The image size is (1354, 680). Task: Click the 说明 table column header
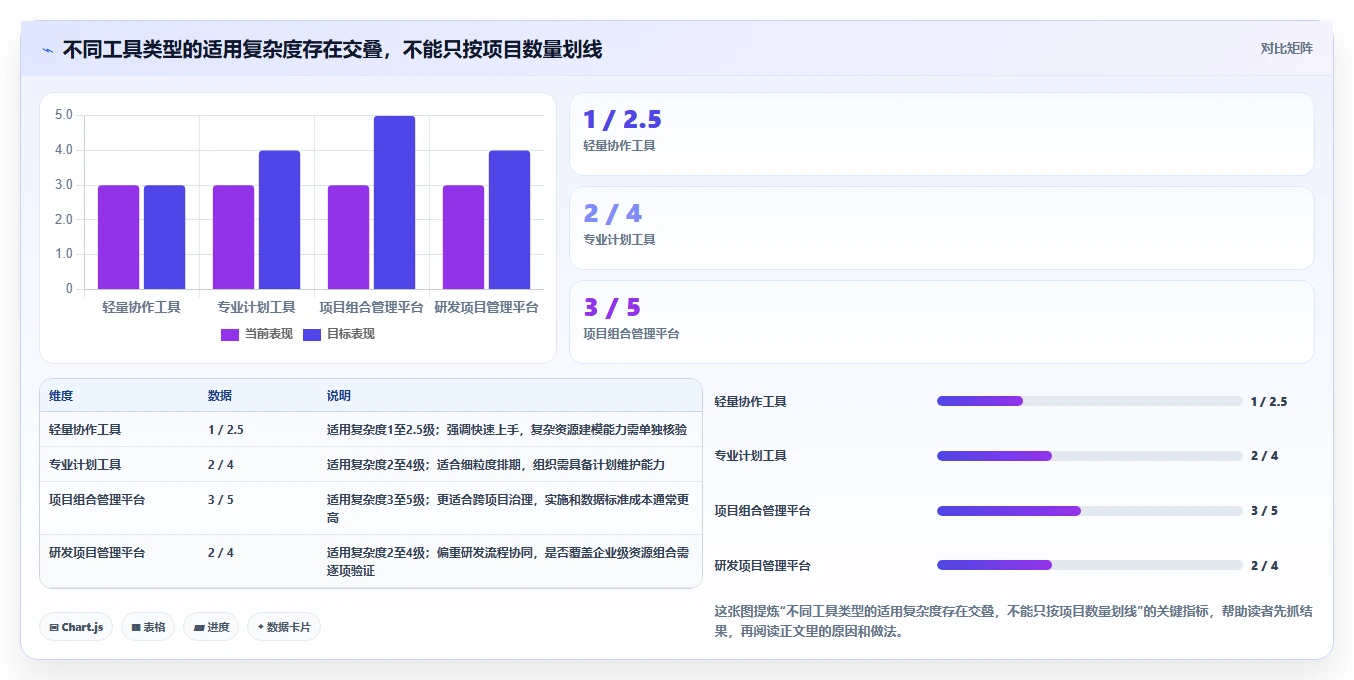pyautogui.click(x=339, y=396)
